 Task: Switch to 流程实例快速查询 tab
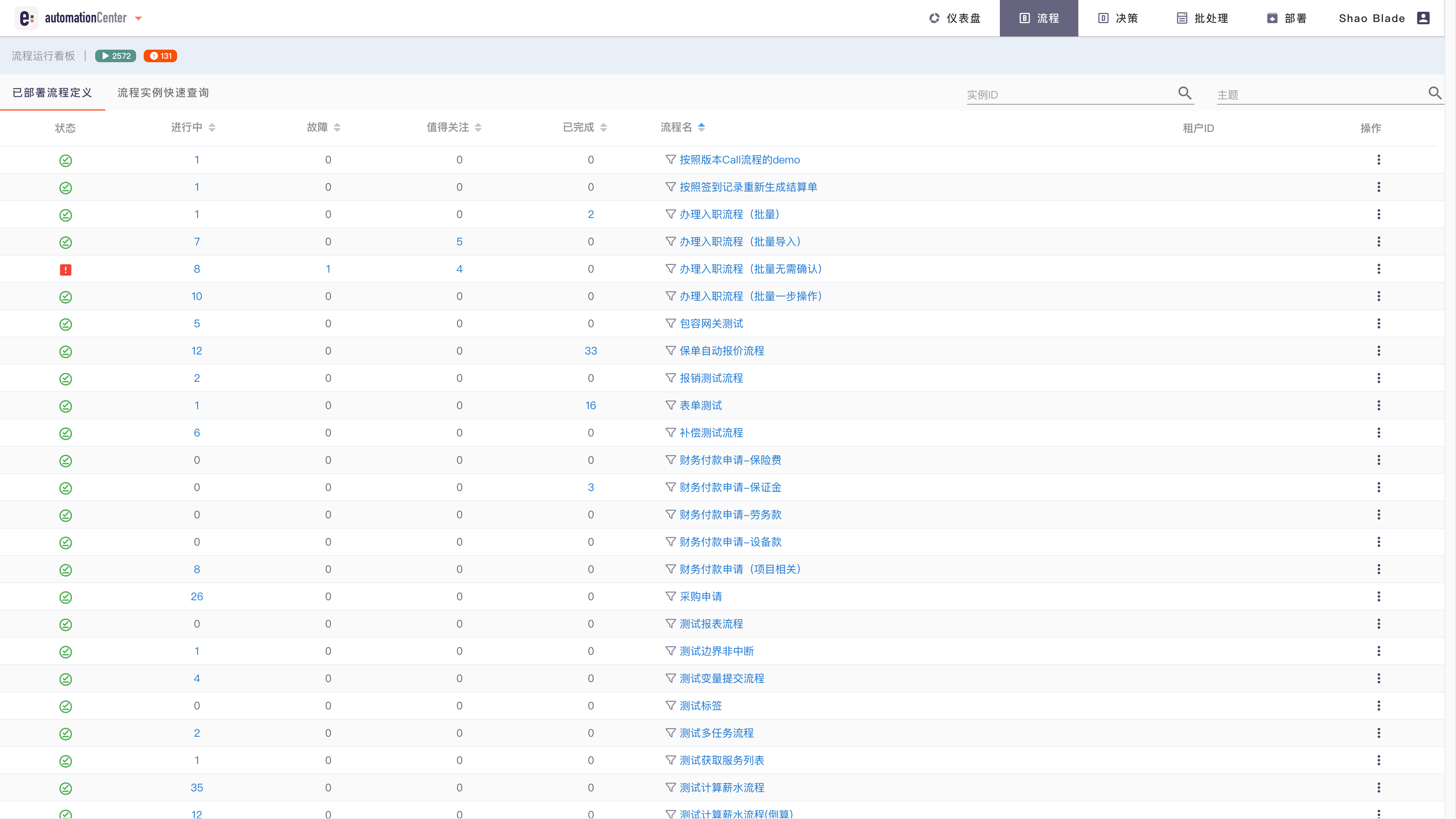[x=163, y=93]
